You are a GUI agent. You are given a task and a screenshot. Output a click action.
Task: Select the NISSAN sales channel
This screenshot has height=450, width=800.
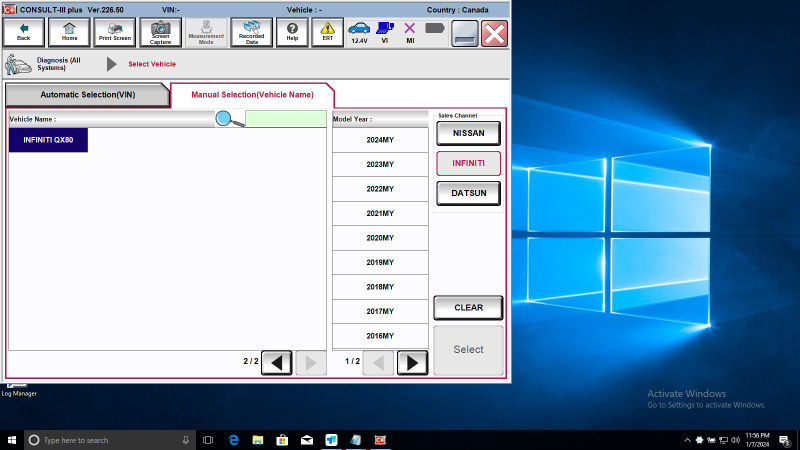coord(468,133)
